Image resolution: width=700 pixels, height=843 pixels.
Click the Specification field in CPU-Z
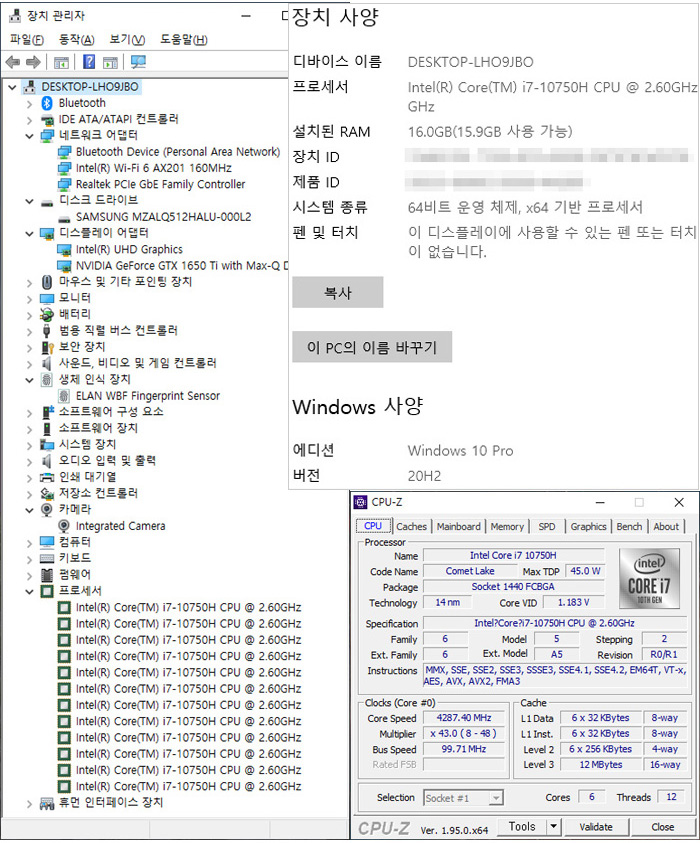pos(554,623)
